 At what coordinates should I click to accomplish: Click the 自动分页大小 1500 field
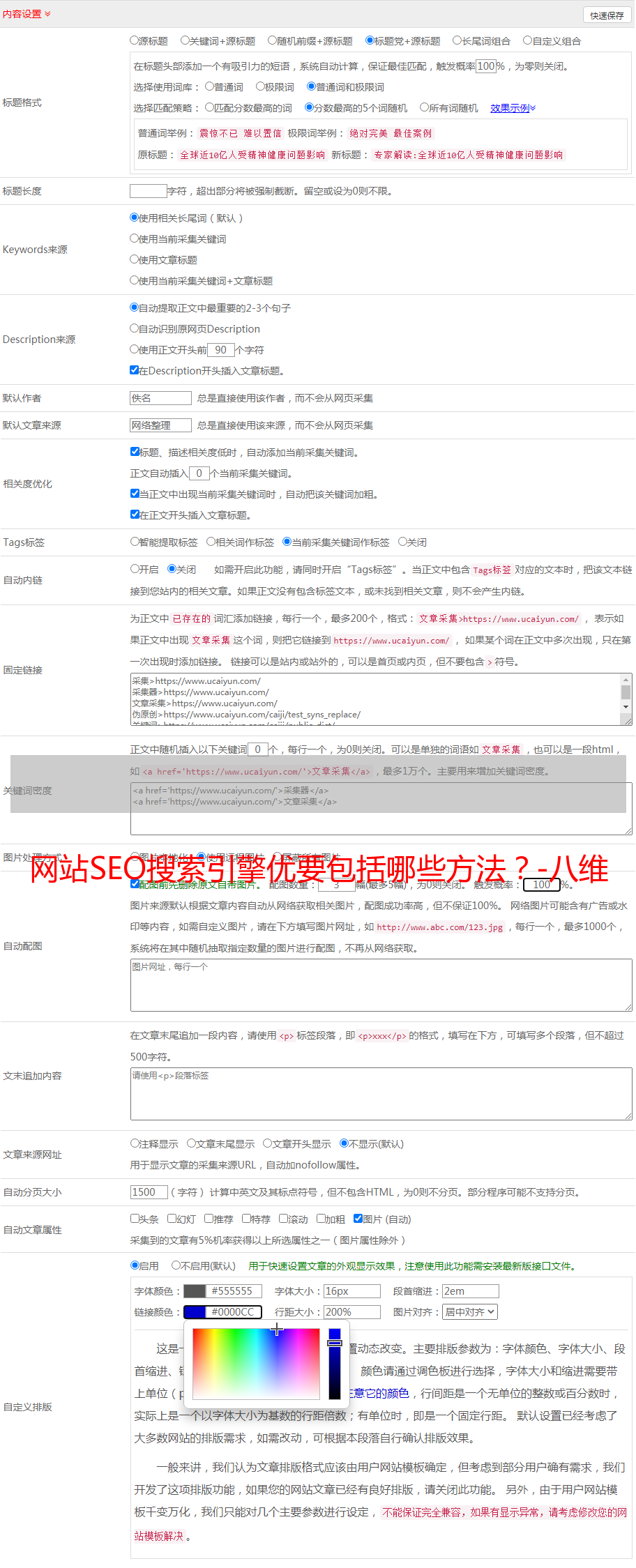(149, 1192)
